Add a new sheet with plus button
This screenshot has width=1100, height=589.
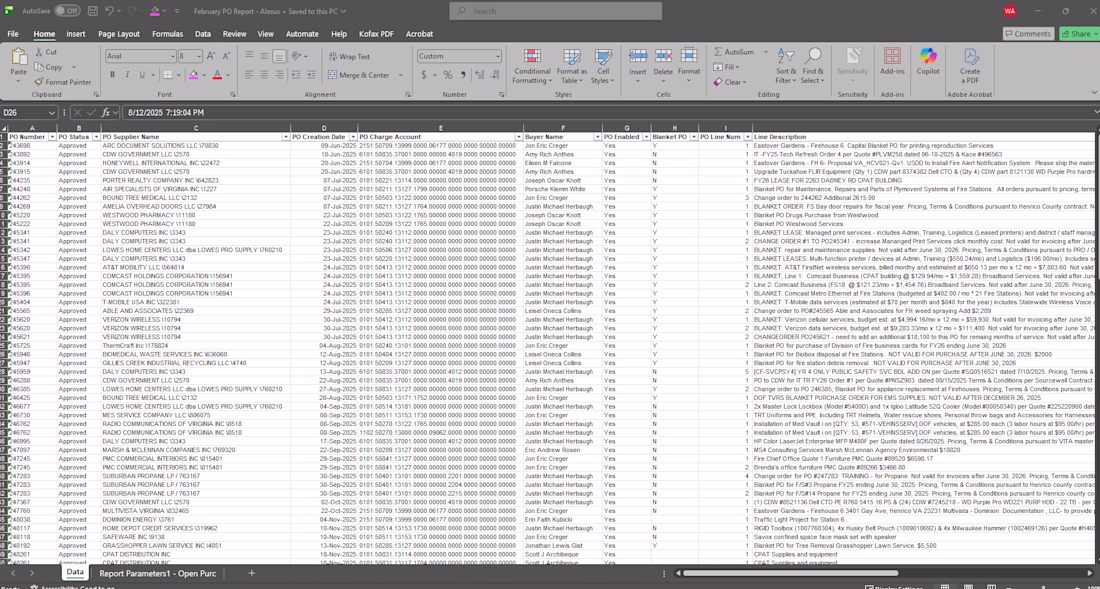tap(251, 574)
